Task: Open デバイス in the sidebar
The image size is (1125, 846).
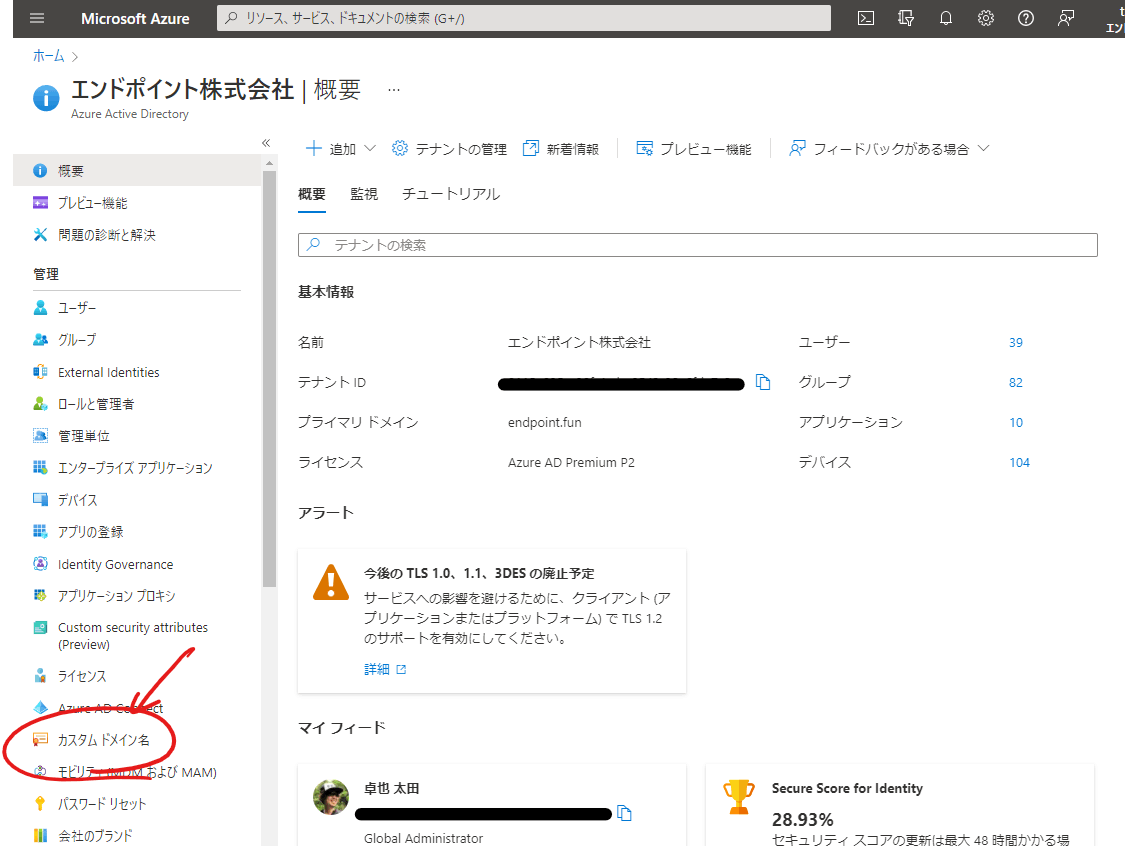Action: tap(77, 499)
